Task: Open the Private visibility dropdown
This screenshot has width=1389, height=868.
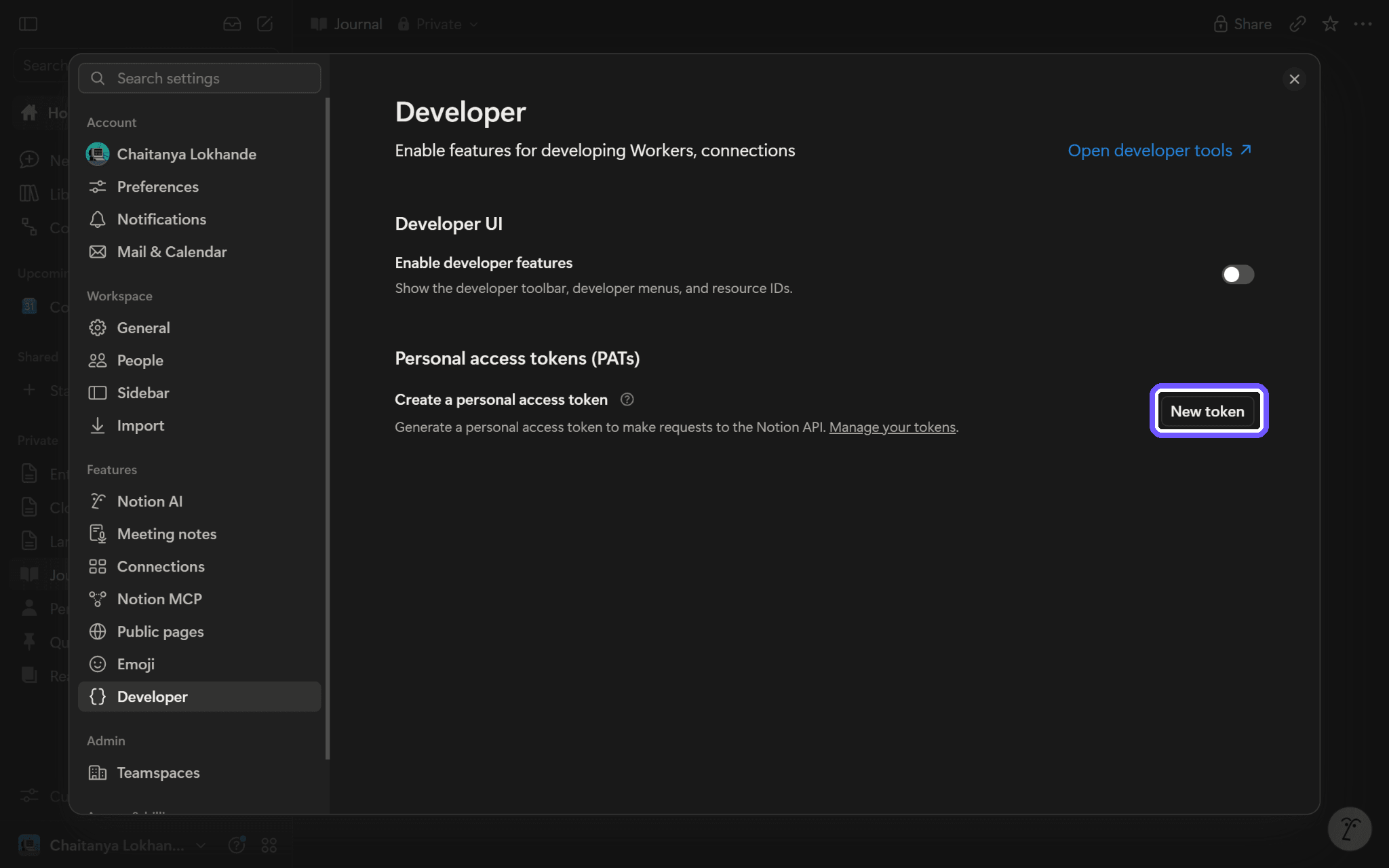Action: (x=438, y=24)
